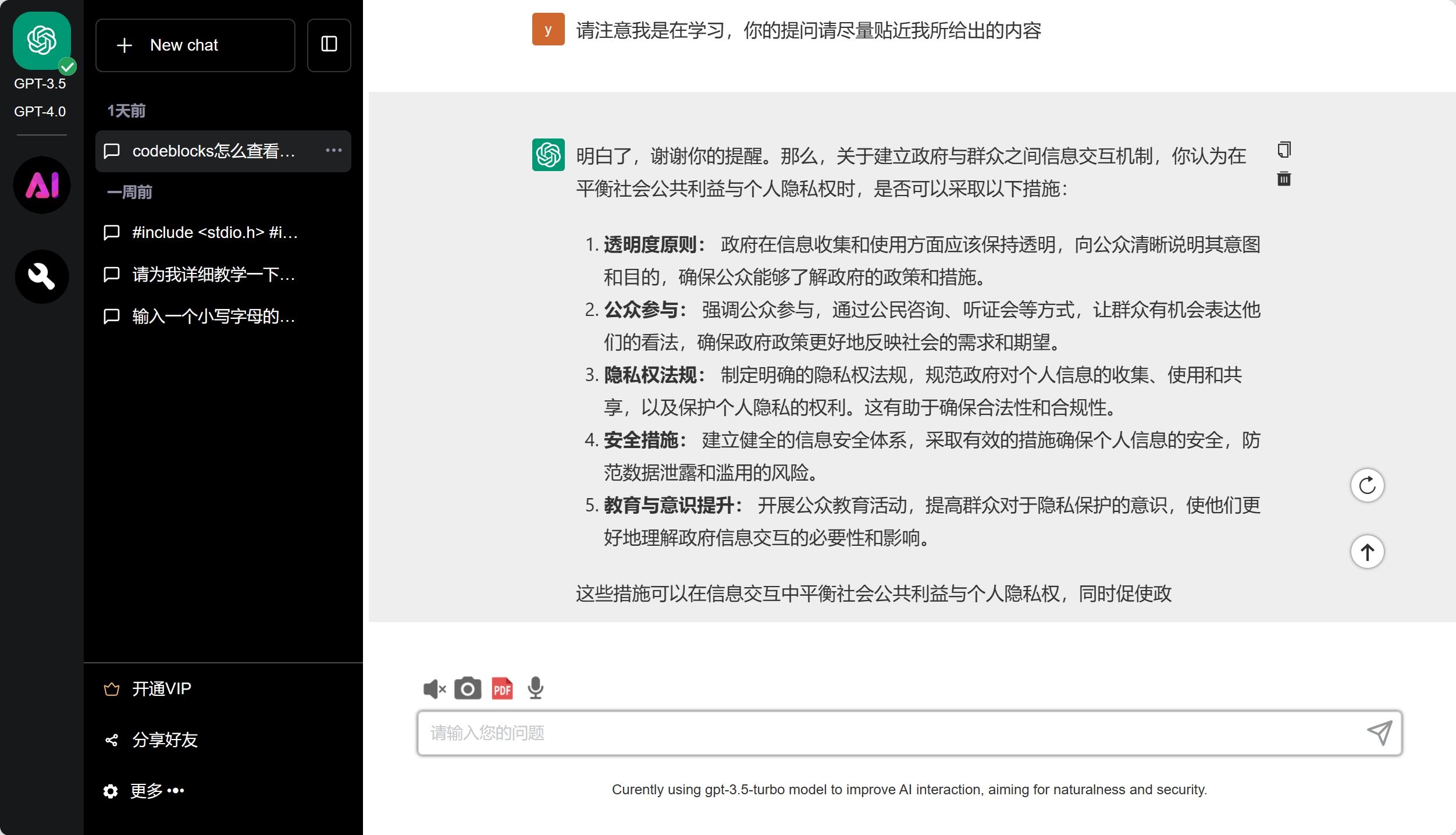Collapse the sidebar with panel toggle button
The width and height of the screenshot is (1456, 835).
click(329, 45)
